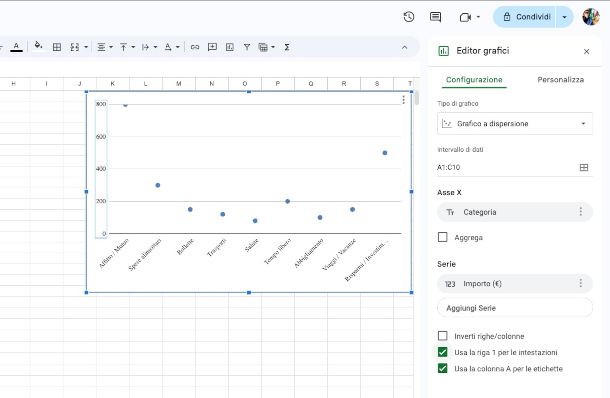610x398 pixels.
Task: Collapse the menus with chevron up
Action: click(x=405, y=47)
